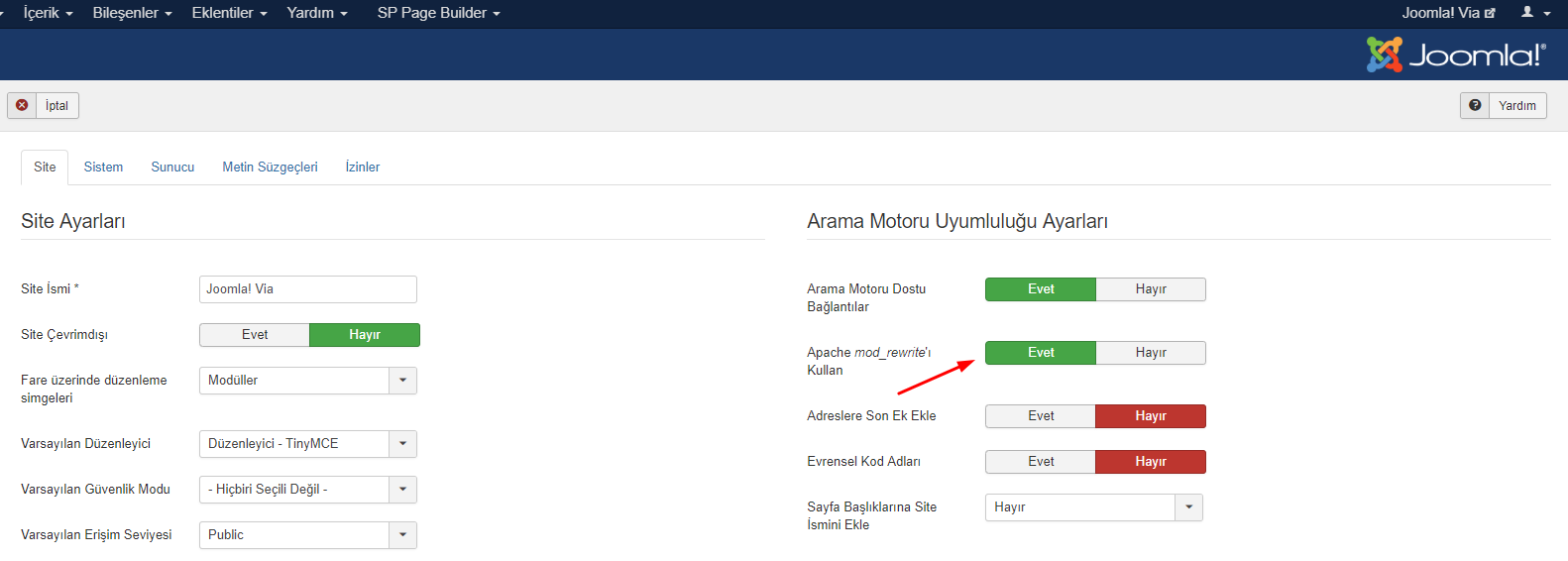
Task: Set Site Çevrimdışı to Evet
Action: (255, 335)
